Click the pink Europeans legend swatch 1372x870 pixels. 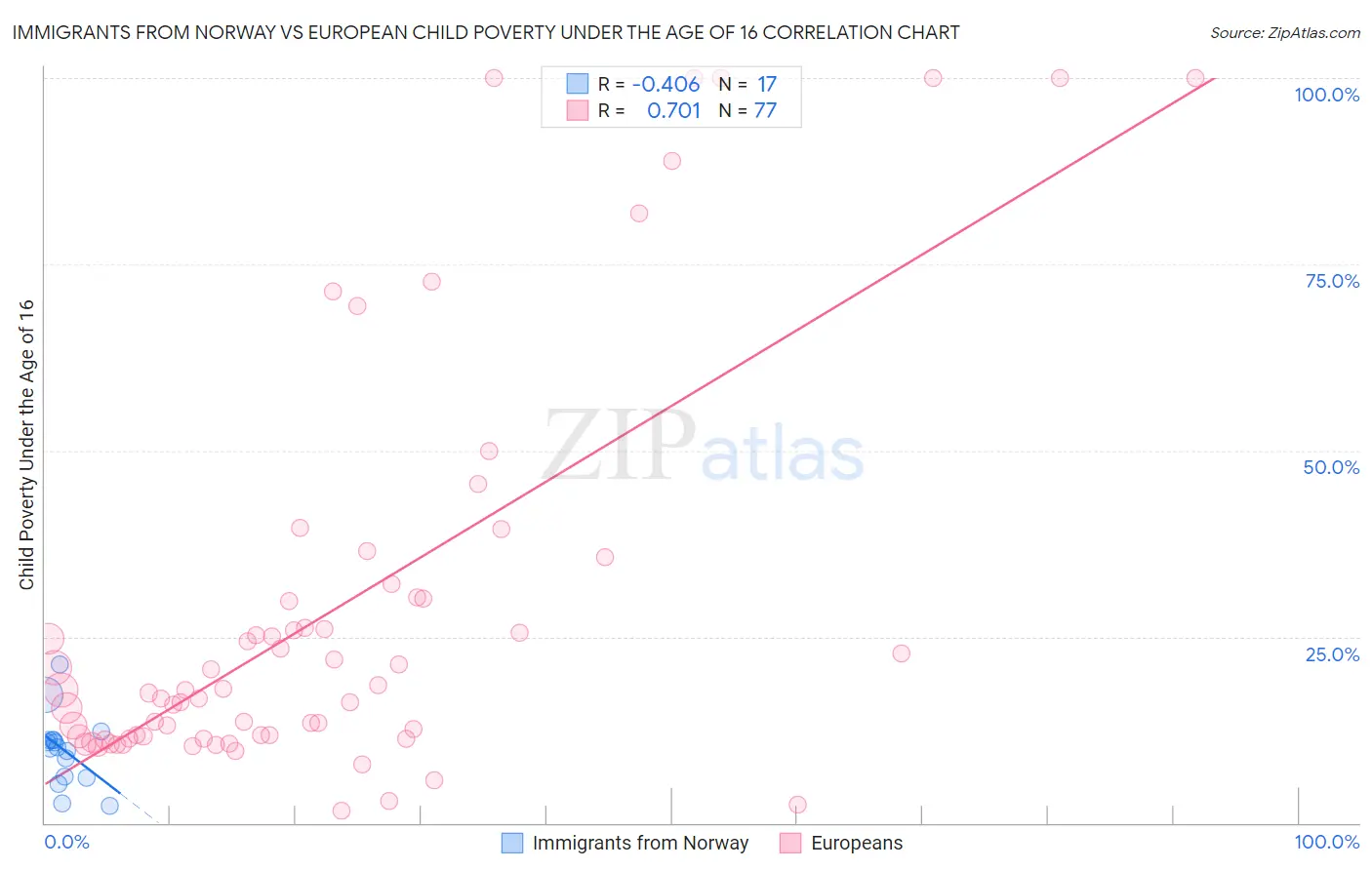pyautogui.click(x=790, y=843)
